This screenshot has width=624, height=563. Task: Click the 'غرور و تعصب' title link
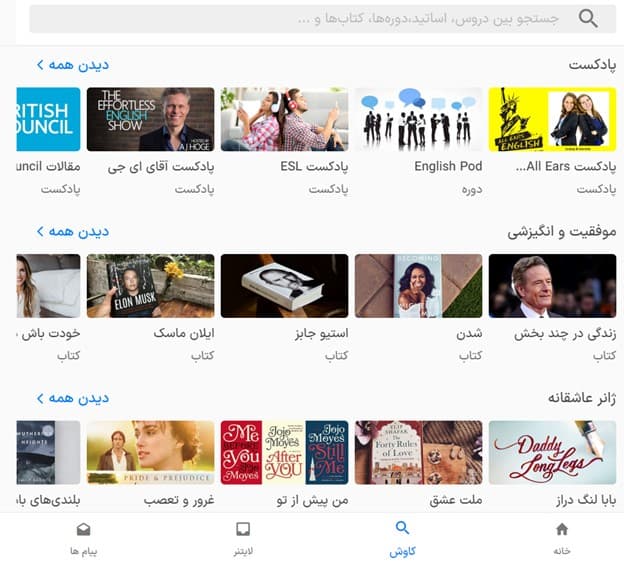point(179,500)
